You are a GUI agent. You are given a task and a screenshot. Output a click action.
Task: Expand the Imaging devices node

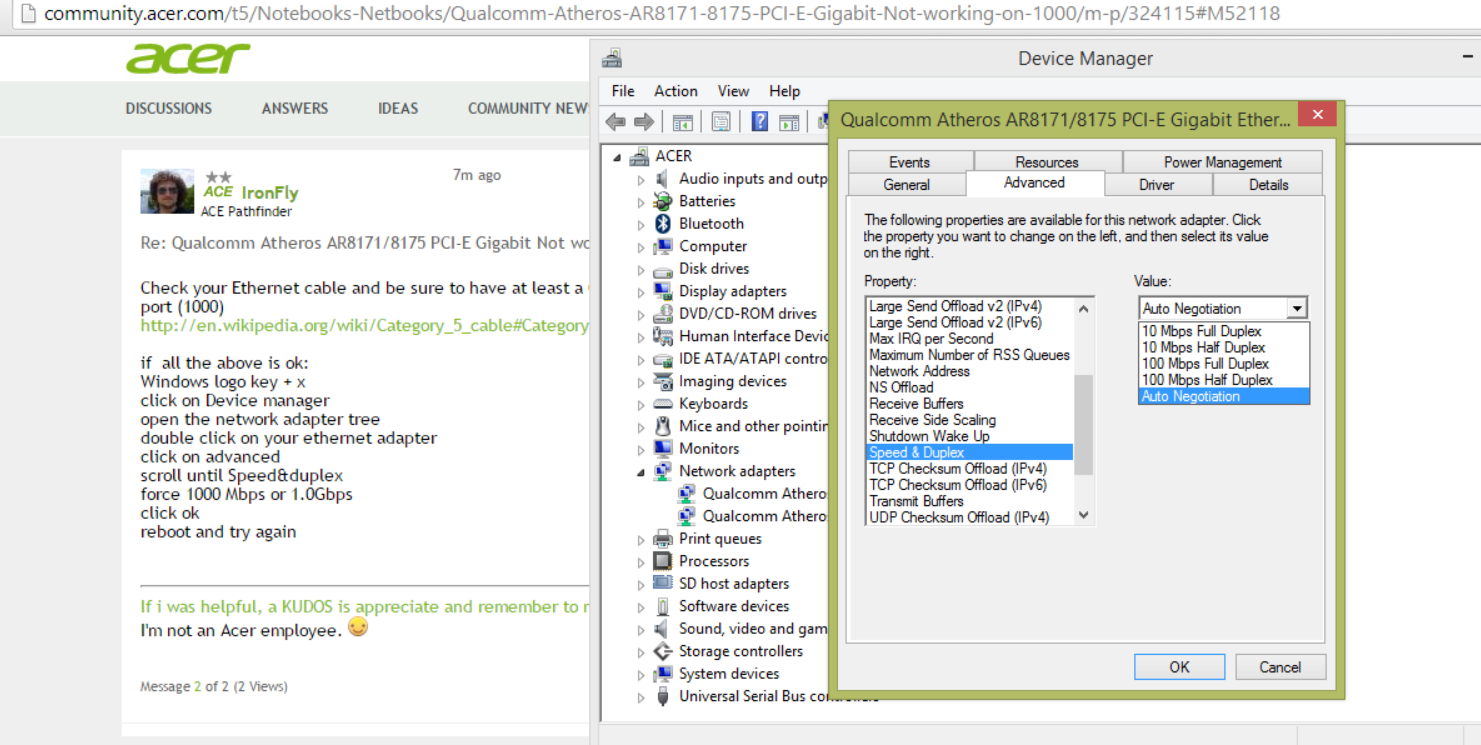point(641,382)
